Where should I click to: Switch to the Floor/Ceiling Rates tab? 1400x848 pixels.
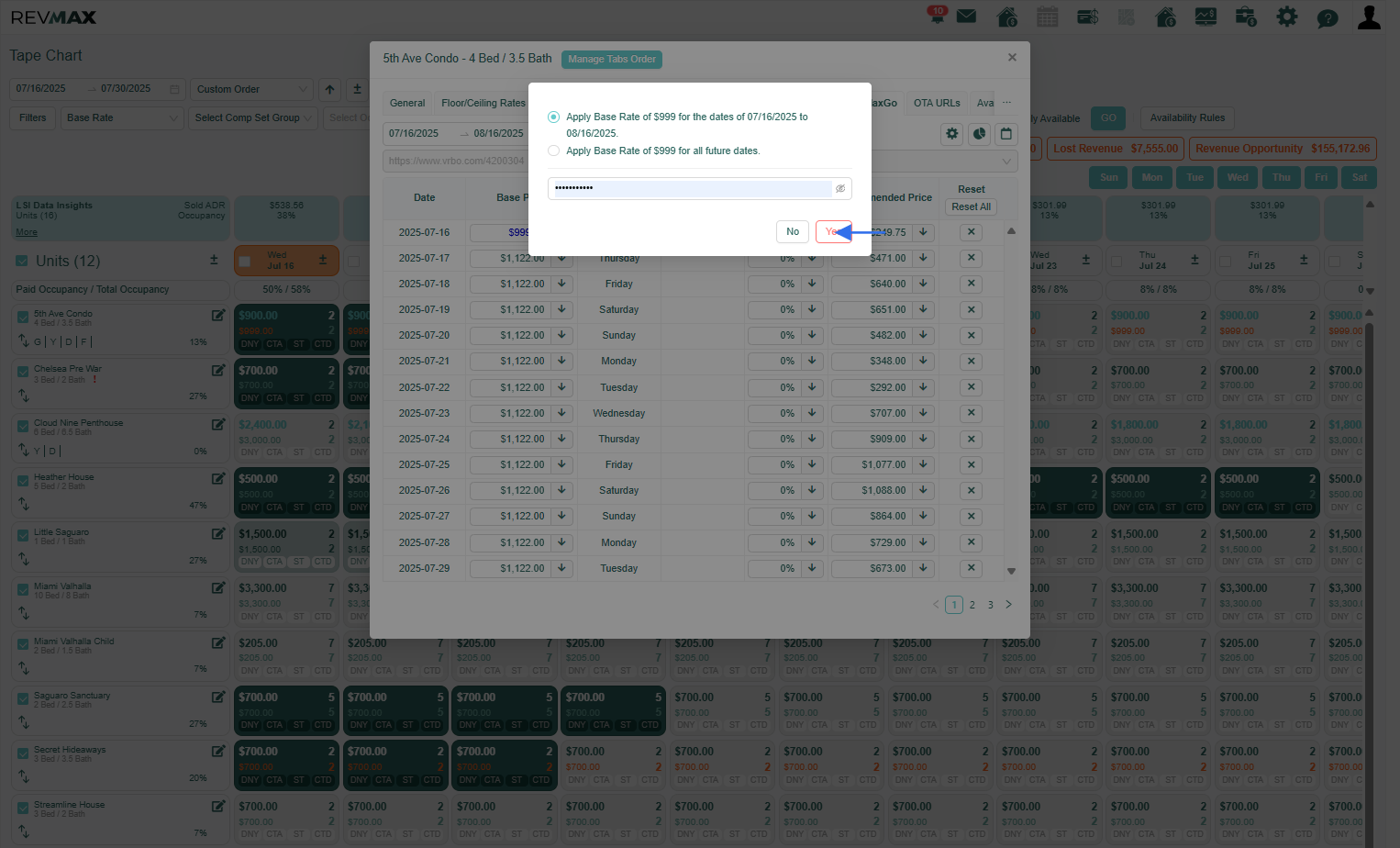tap(483, 103)
